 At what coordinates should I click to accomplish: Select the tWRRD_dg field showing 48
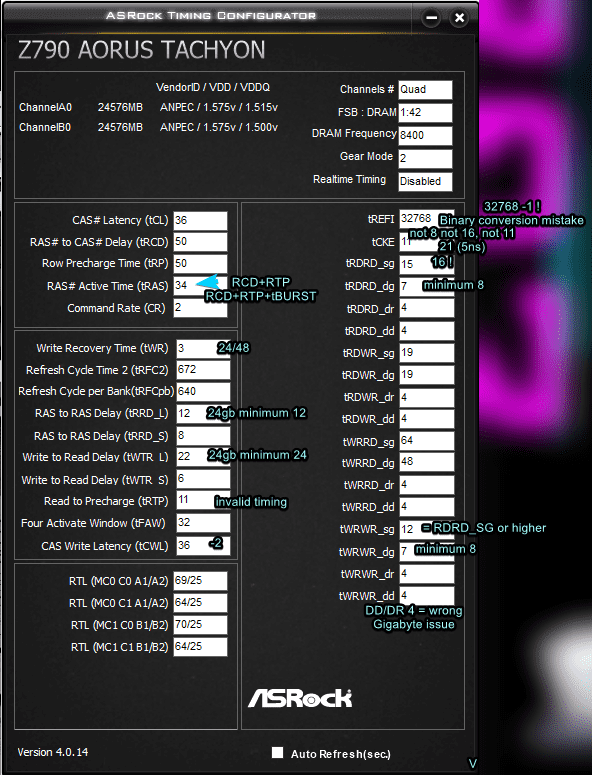tap(426, 462)
